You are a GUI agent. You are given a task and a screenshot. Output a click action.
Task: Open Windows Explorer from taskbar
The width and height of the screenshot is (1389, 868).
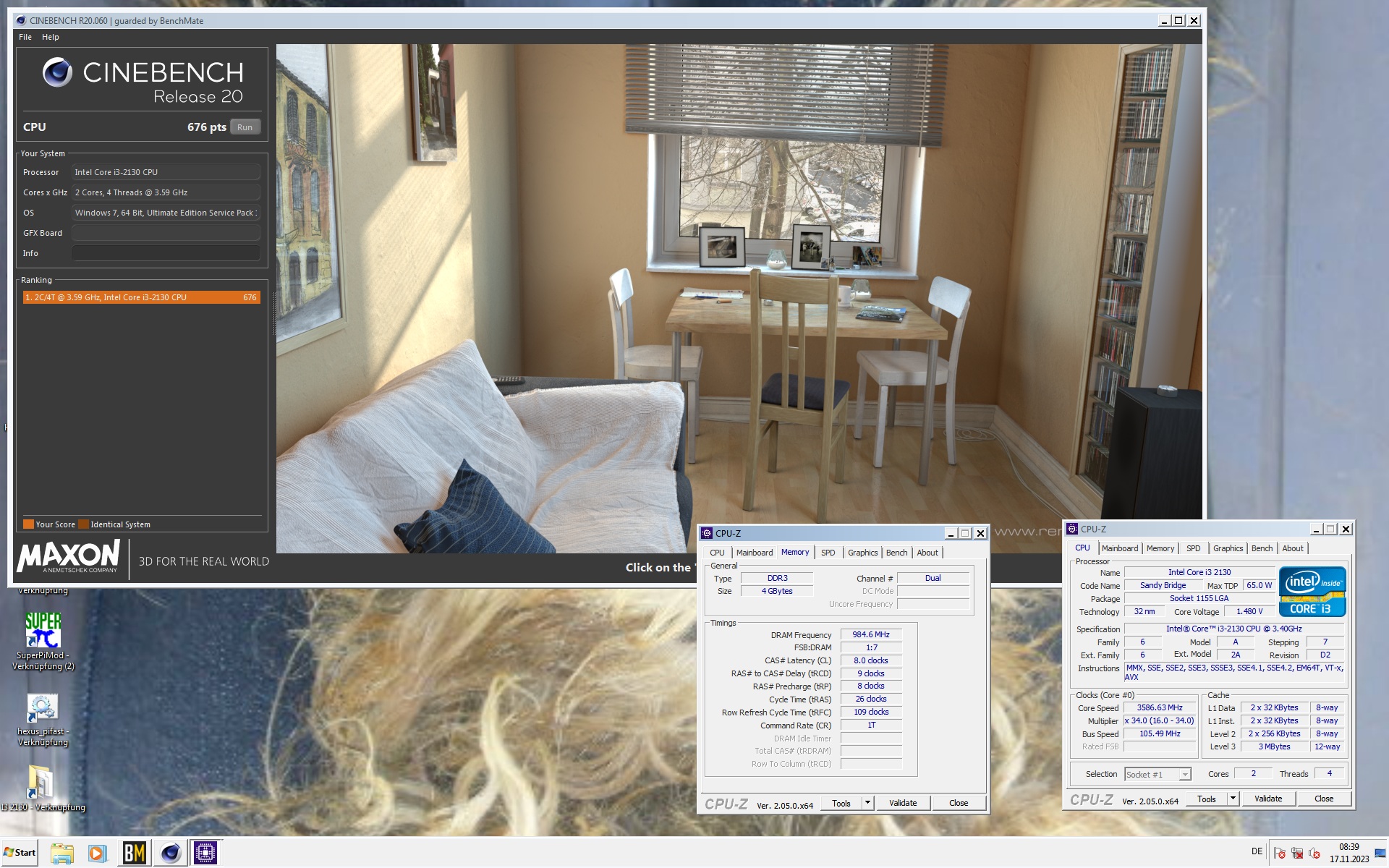(x=62, y=853)
